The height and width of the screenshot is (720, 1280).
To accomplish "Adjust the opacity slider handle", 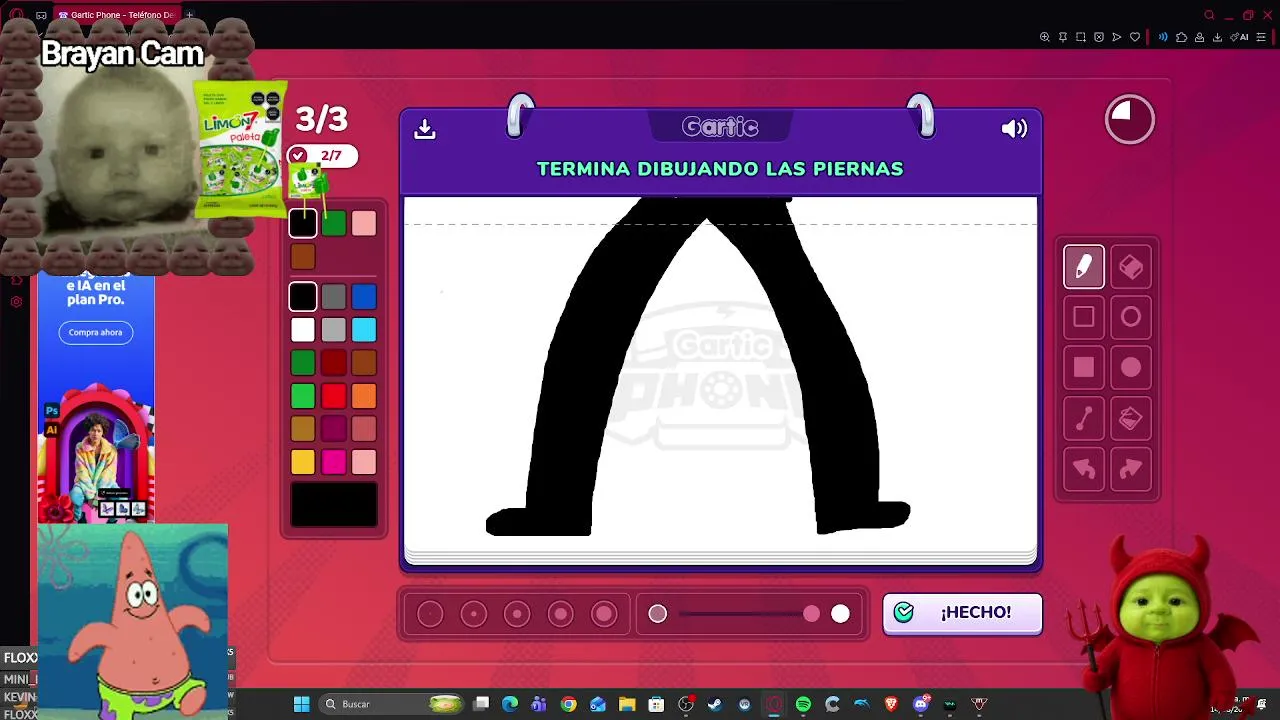I will tap(811, 614).
